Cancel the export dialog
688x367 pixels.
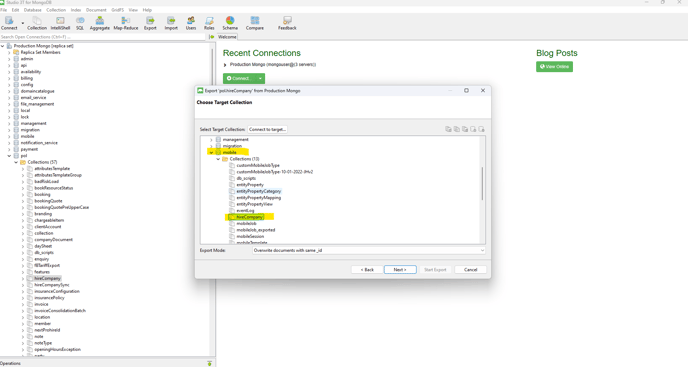pyautogui.click(x=470, y=270)
